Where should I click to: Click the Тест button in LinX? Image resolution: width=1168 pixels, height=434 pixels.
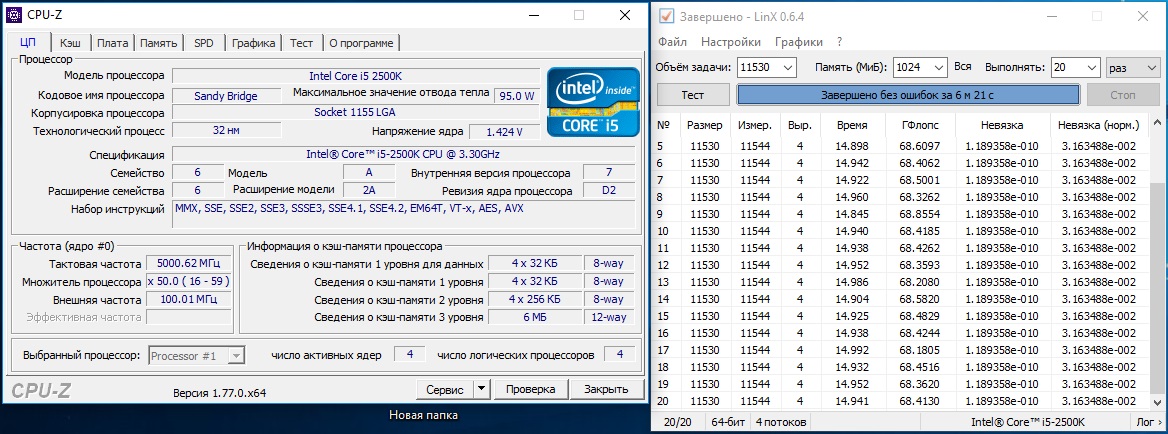pyautogui.click(x=693, y=95)
